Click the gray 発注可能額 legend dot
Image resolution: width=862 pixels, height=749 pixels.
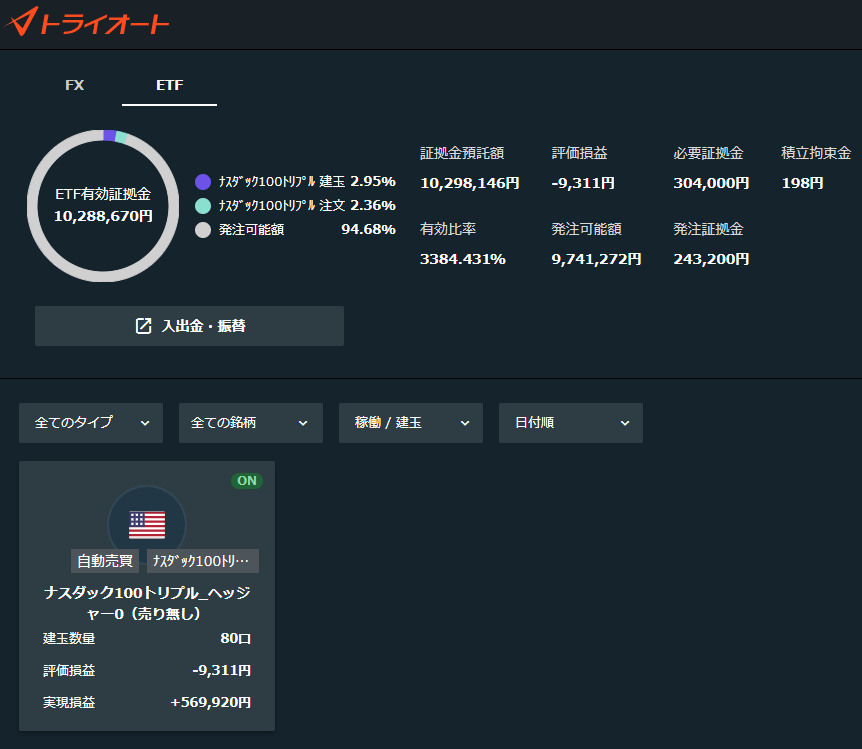click(x=203, y=230)
